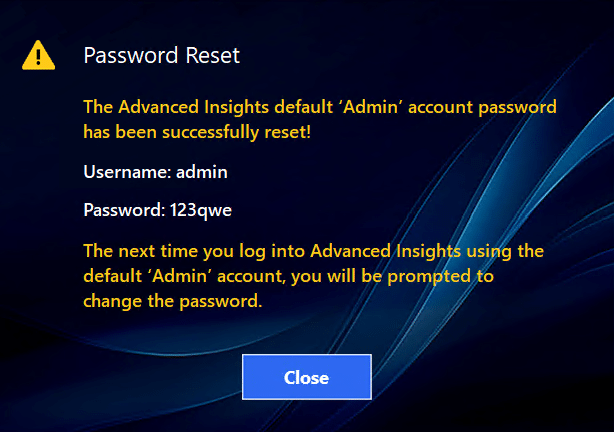Click "you will be prompted to" text
The width and height of the screenshot is (614, 432).
click(x=415, y=274)
